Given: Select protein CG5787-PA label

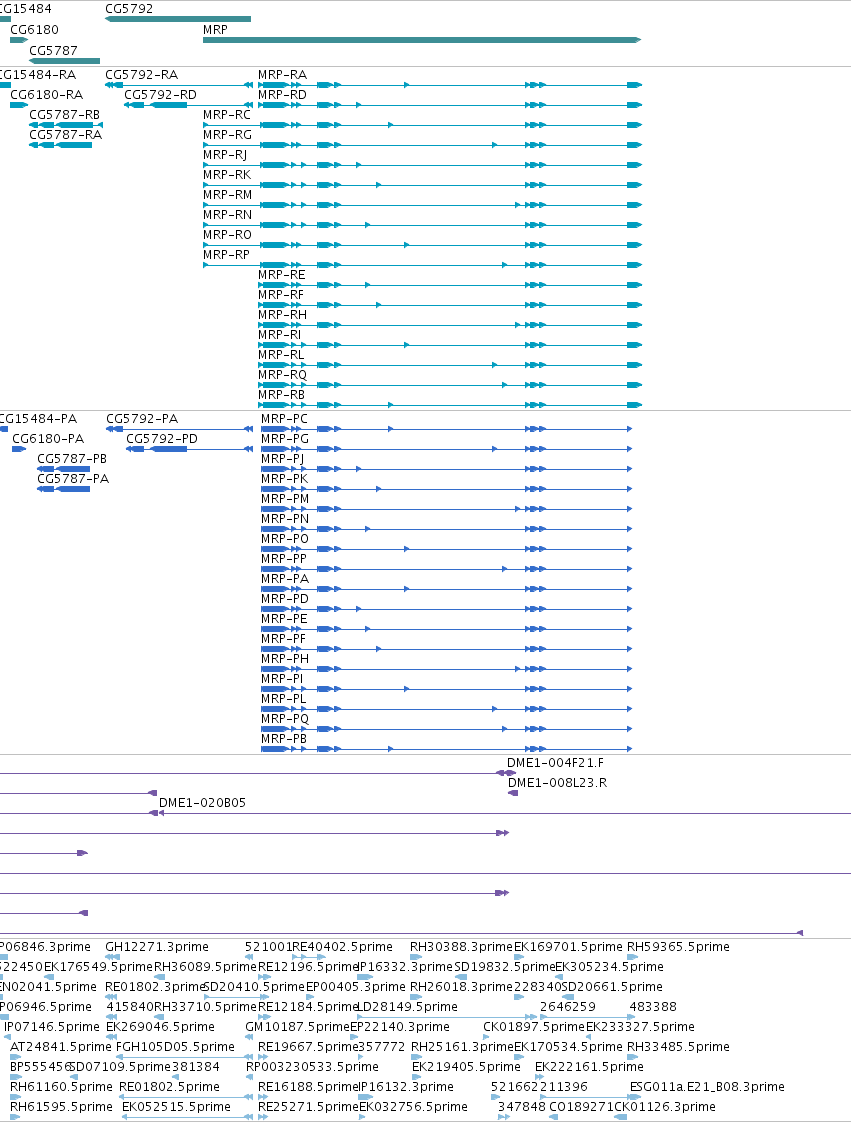Looking at the screenshot, I should [73, 479].
